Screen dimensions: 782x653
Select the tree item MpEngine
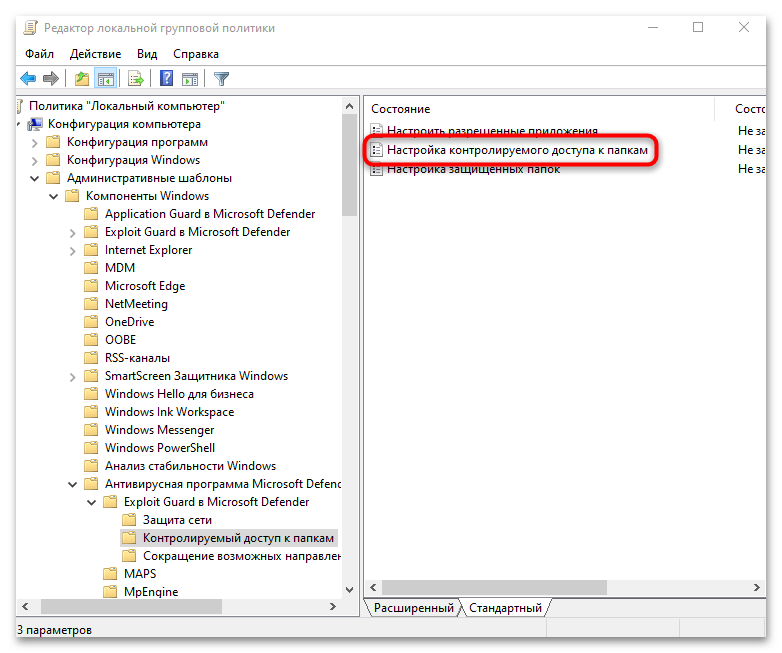(x=151, y=592)
